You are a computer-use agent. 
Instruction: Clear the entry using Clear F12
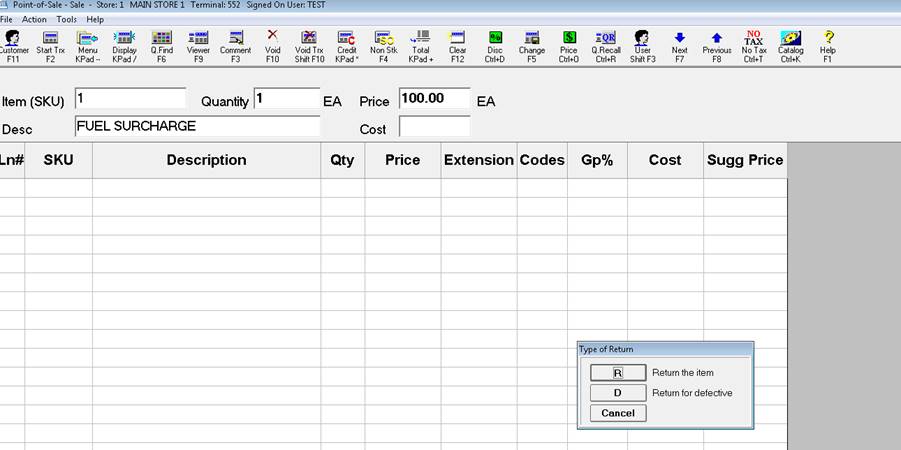(x=457, y=45)
